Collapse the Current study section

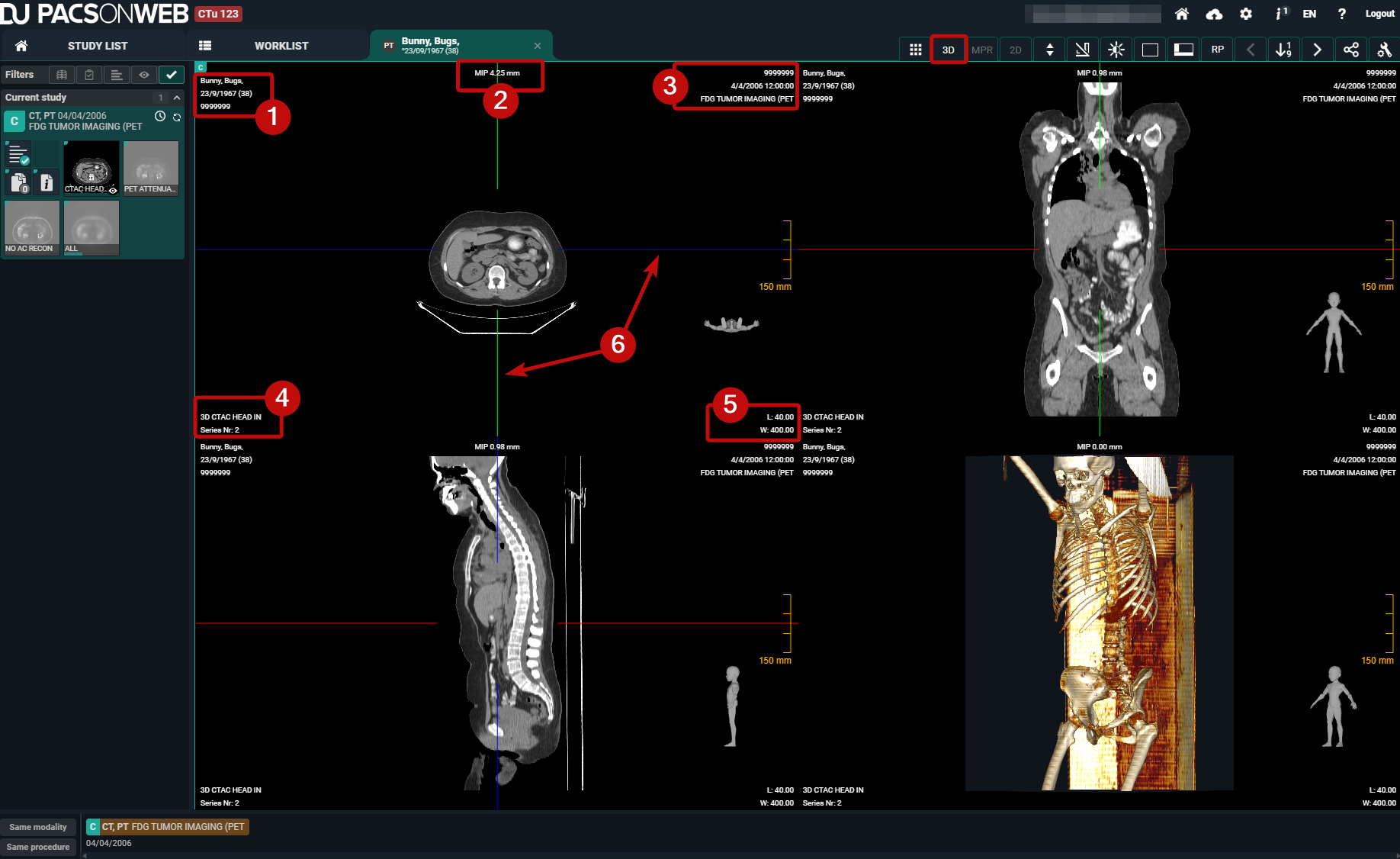tap(177, 98)
